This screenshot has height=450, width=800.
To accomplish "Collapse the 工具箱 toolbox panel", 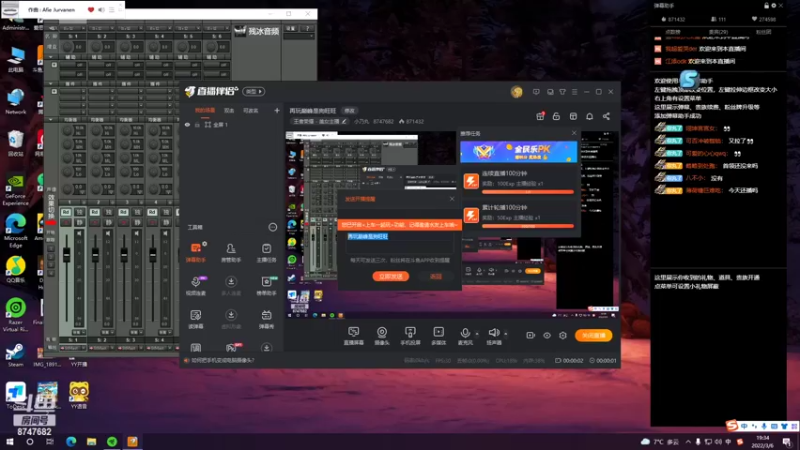I will [x=273, y=227].
